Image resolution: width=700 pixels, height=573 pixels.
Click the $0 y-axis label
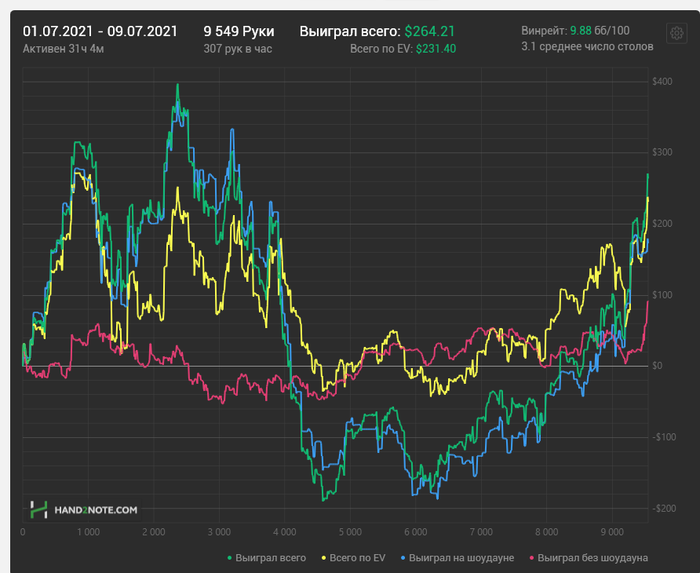(657, 366)
